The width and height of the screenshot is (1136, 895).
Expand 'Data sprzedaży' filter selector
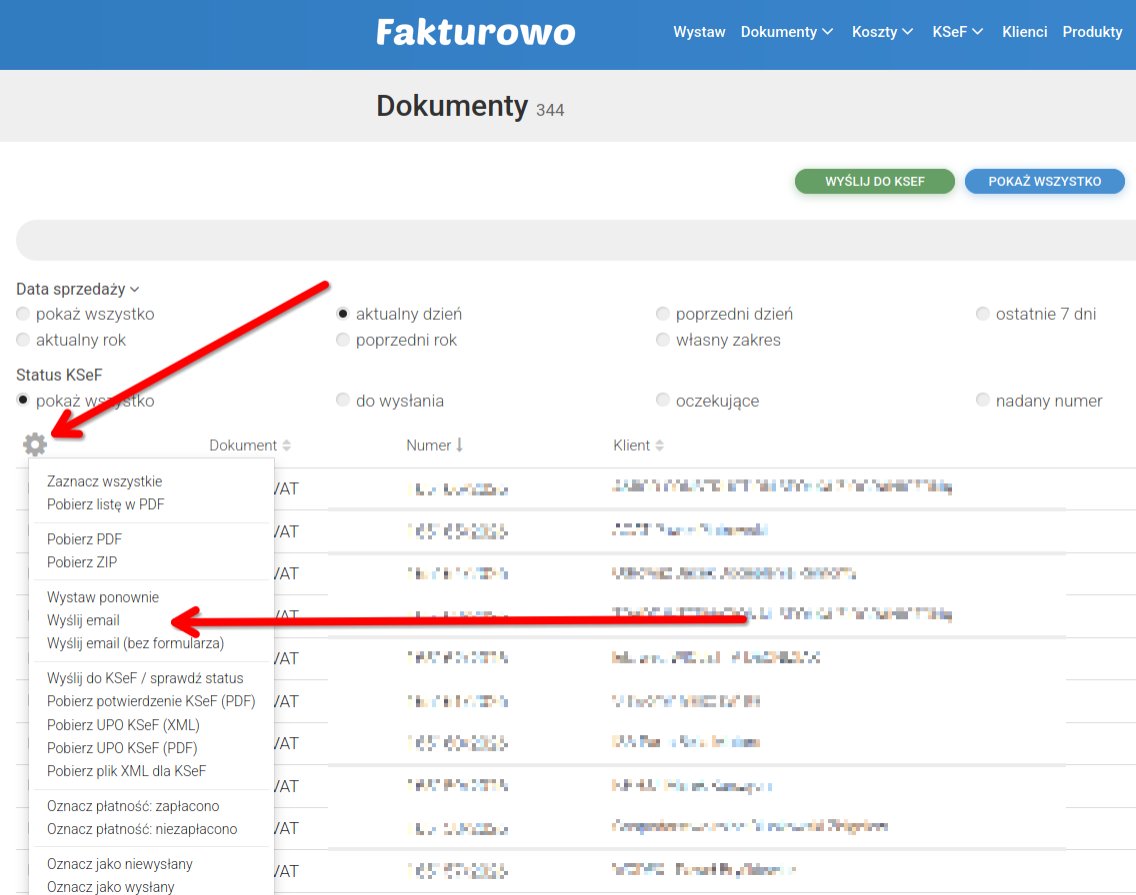77,289
